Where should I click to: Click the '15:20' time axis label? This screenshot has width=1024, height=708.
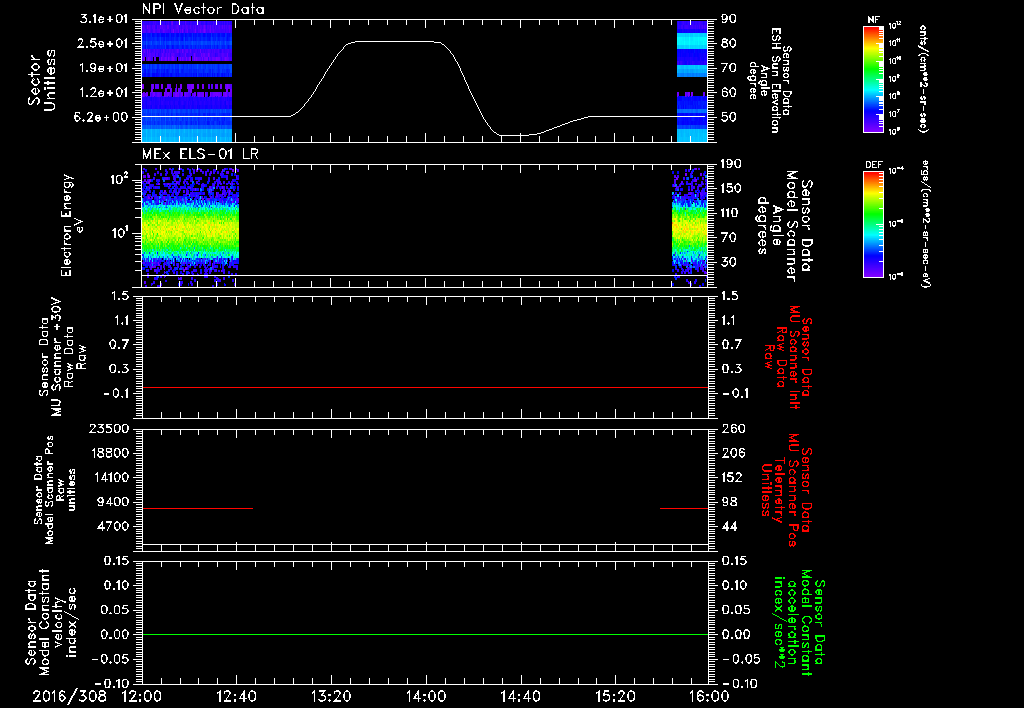coord(615,696)
